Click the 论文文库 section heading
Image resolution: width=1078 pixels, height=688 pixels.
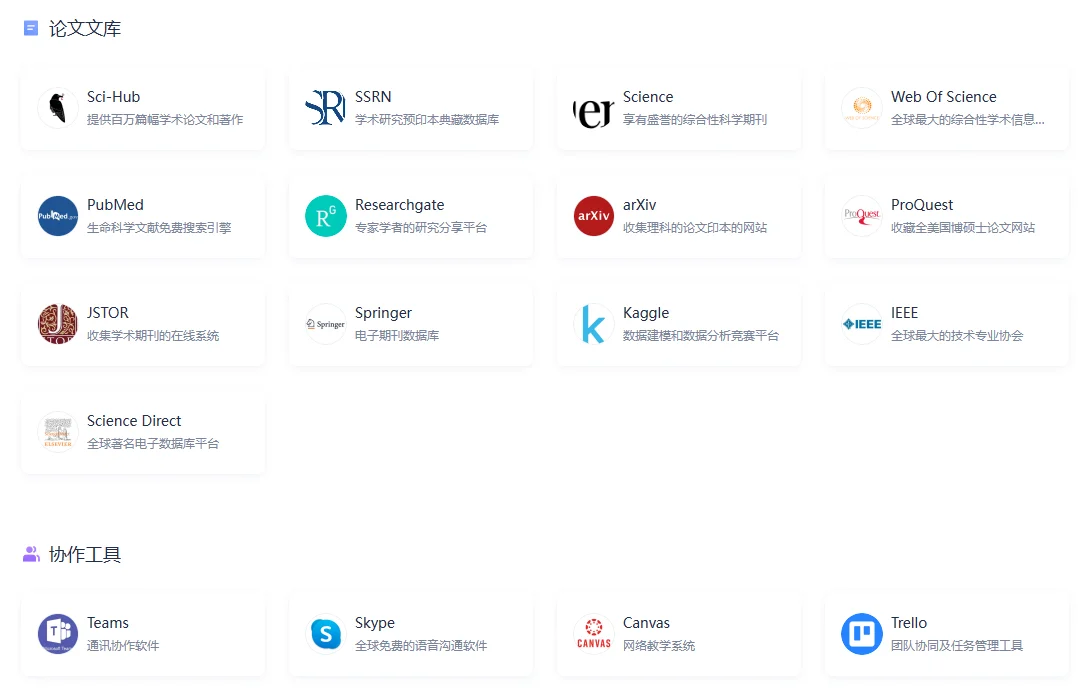point(85,28)
